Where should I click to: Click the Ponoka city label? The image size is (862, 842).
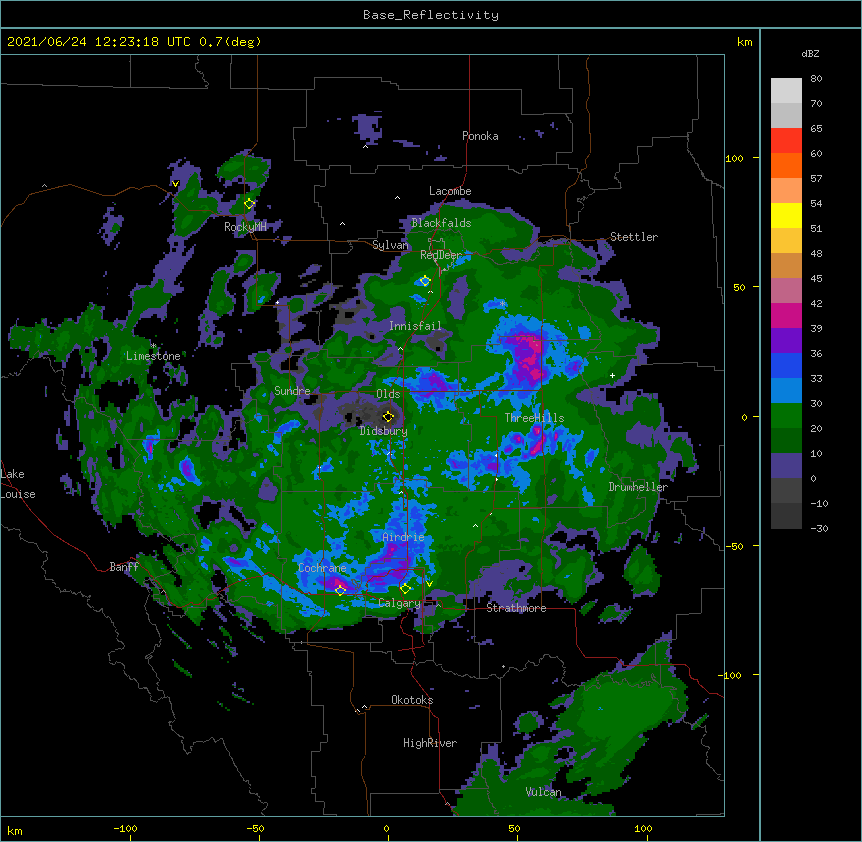coord(480,136)
